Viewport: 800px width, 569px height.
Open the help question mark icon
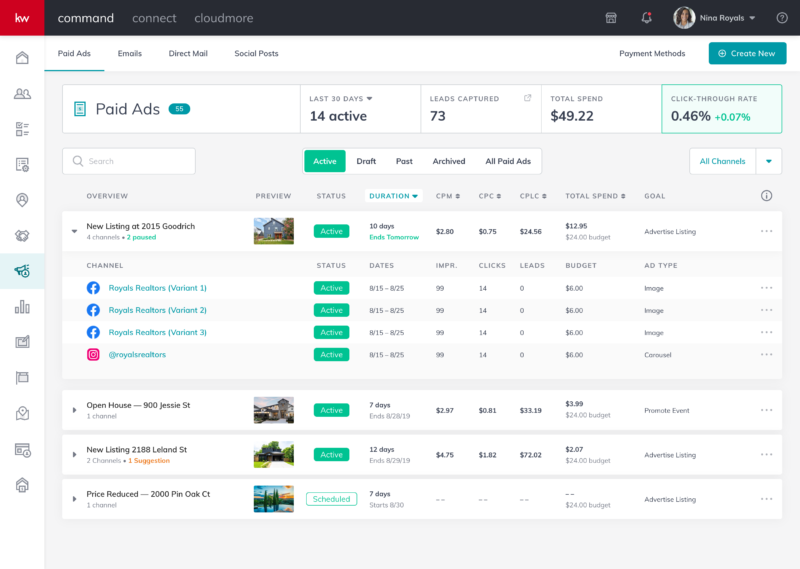(x=782, y=18)
